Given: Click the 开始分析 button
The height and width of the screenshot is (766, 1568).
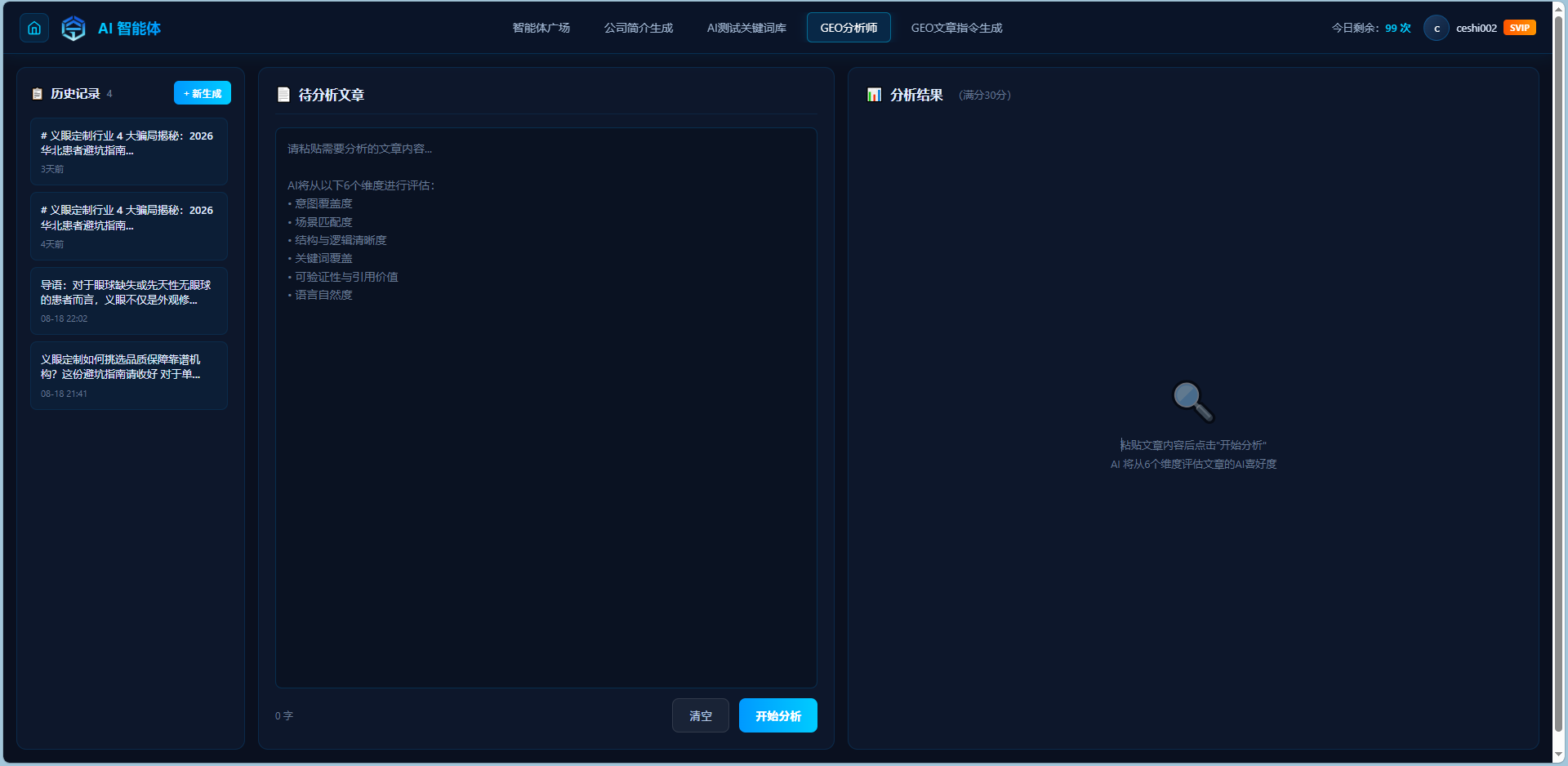Looking at the screenshot, I should coord(777,715).
